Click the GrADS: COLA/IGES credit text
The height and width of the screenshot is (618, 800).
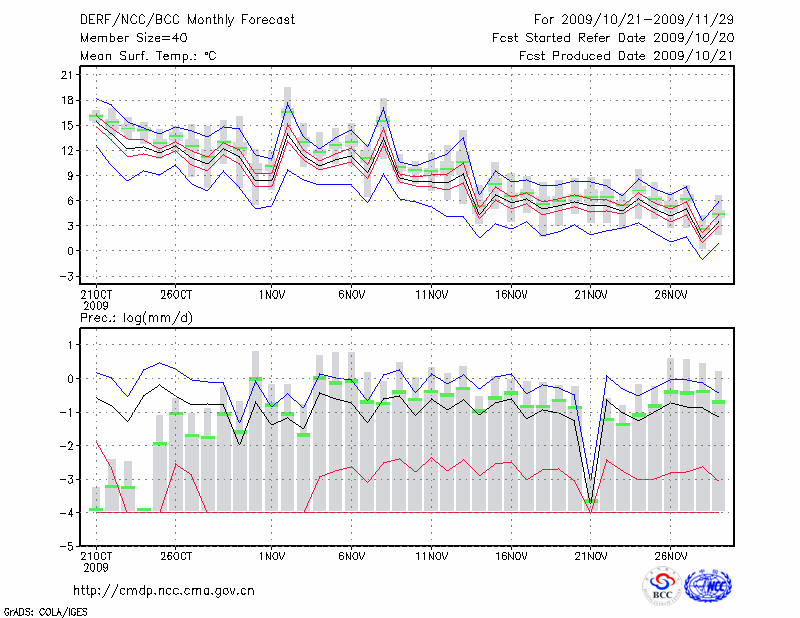(x=44, y=610)
